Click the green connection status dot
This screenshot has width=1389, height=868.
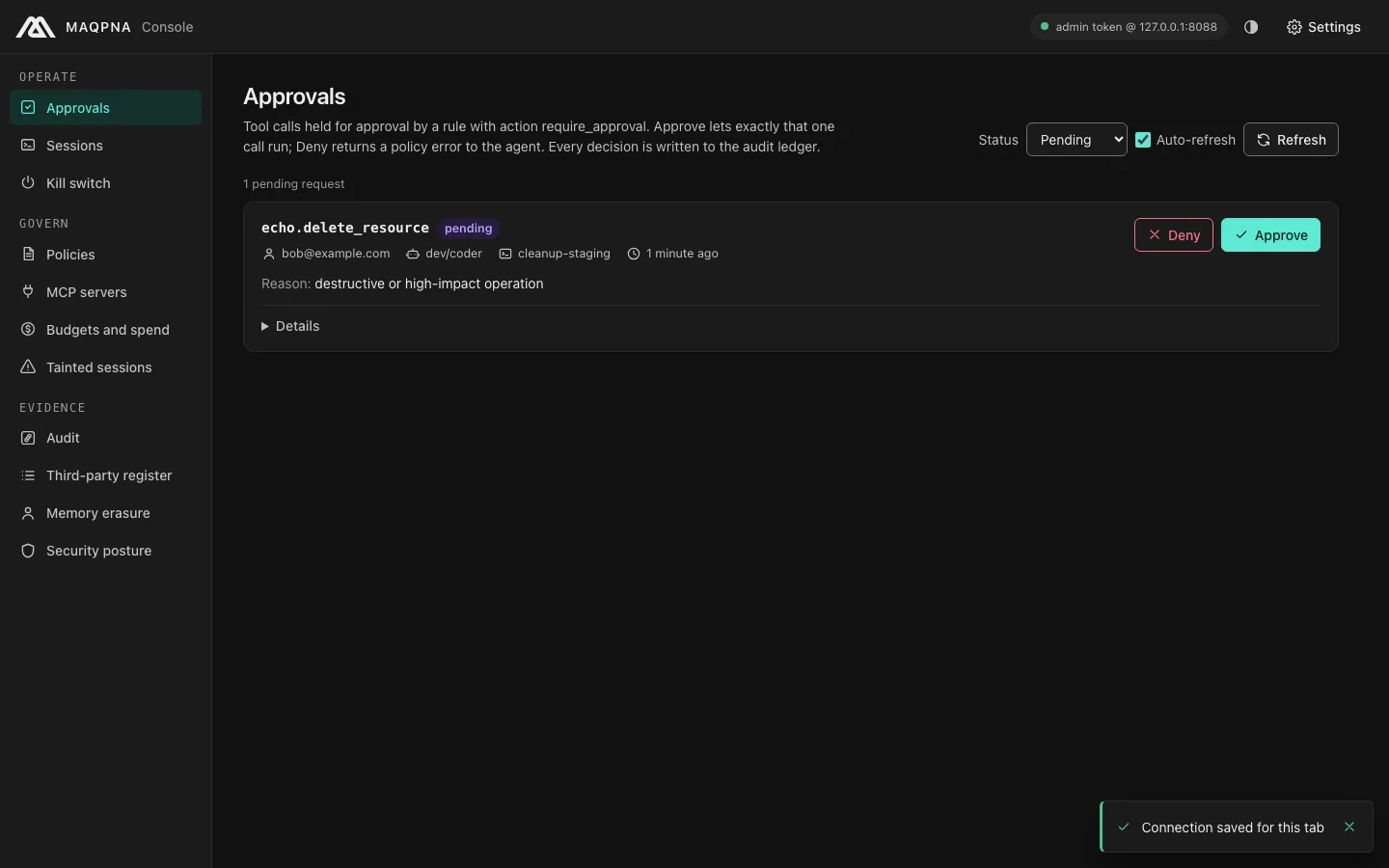[1044, 27]
